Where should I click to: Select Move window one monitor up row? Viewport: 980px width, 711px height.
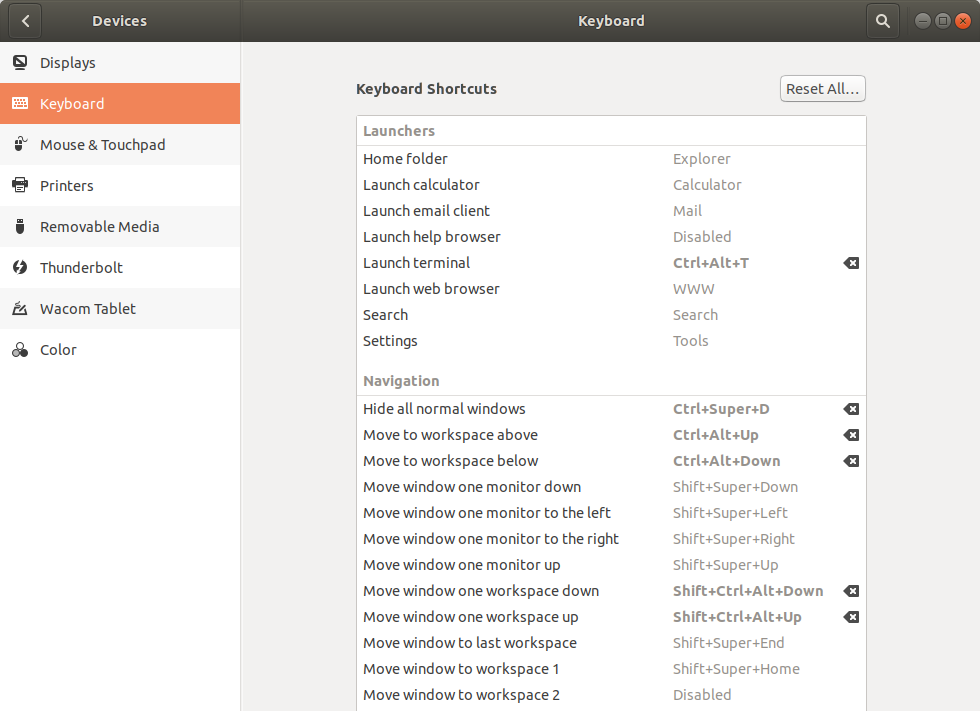pyautogui.click(x=611, y=565)
